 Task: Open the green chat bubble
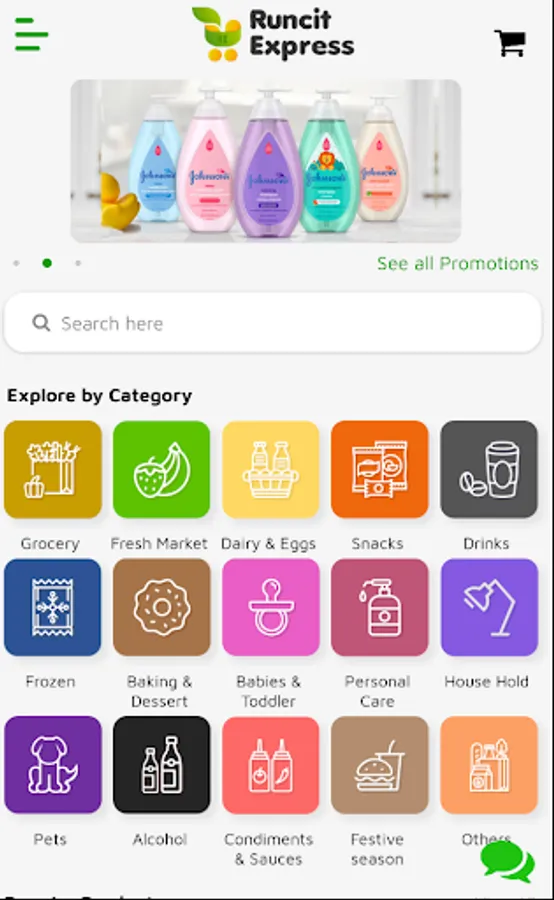[x=507, y=861]
